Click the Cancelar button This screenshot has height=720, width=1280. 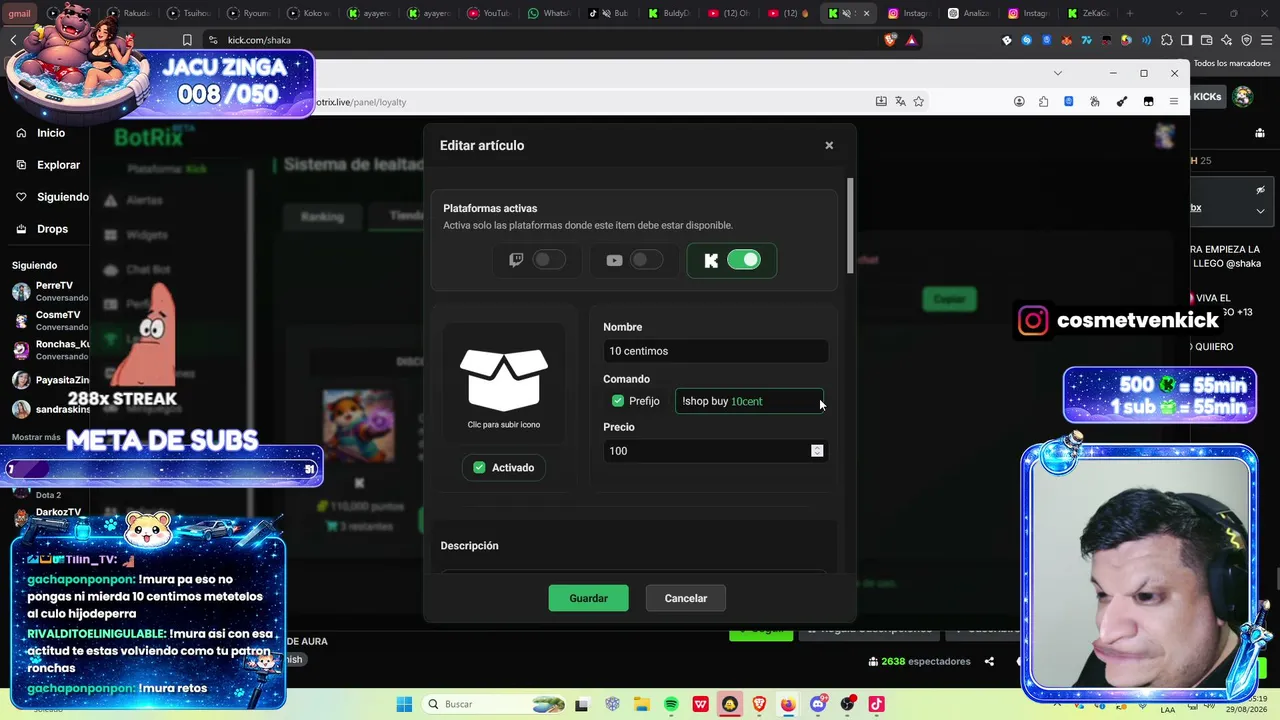click(686, 598)
